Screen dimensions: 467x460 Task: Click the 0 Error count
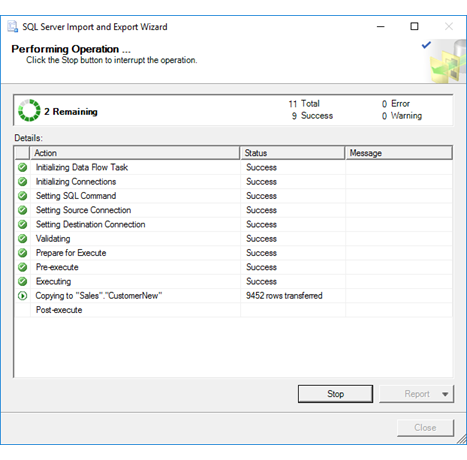396,104
